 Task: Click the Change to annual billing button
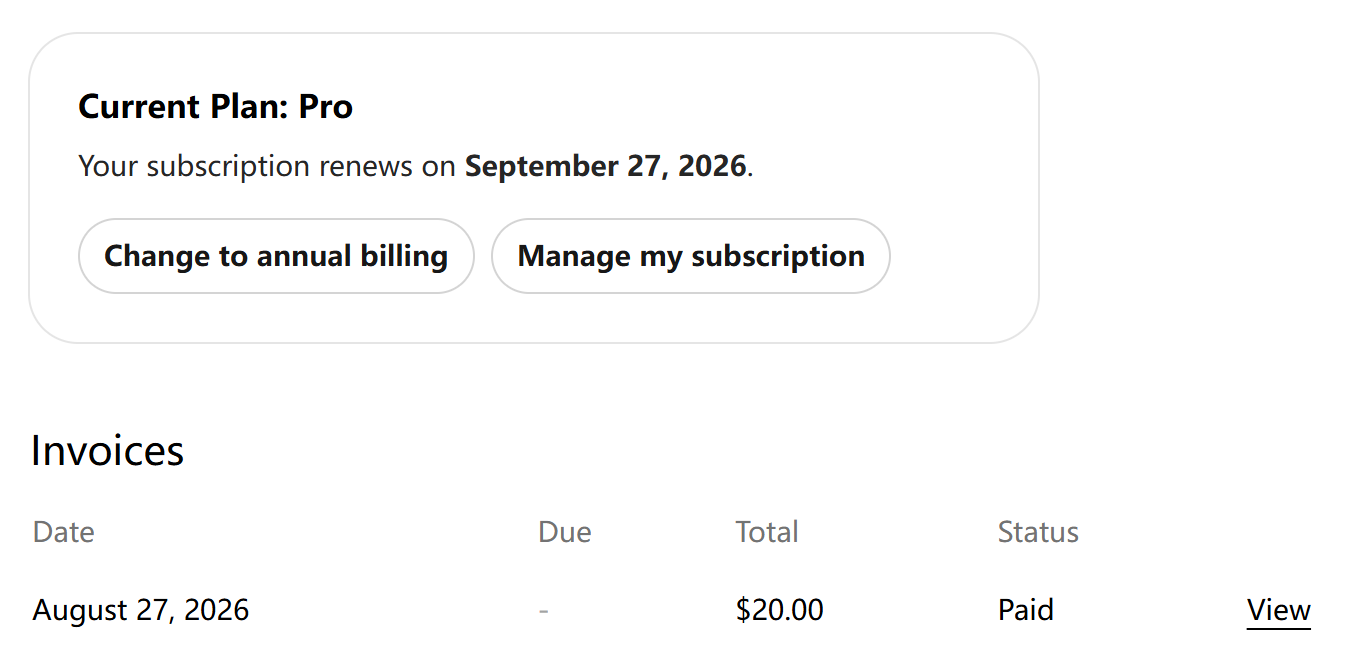tap(276, 256)
